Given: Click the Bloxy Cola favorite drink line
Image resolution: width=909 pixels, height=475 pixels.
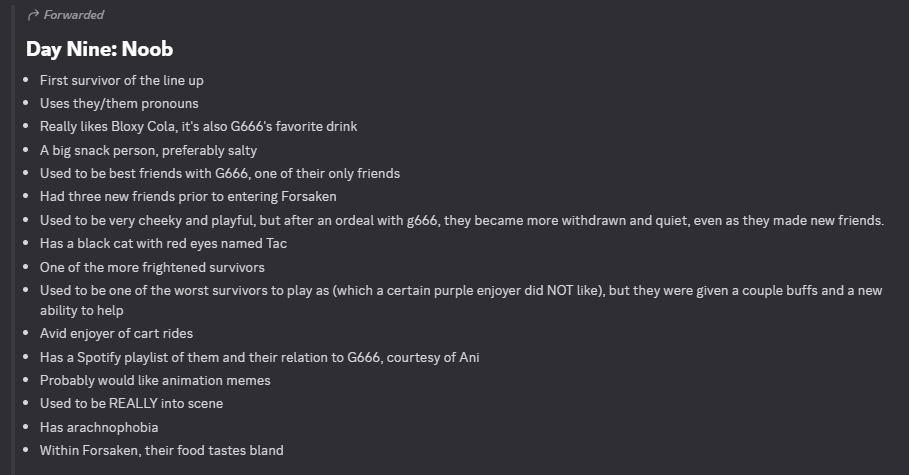Looking at the screenshot, I should click(198, 126).
